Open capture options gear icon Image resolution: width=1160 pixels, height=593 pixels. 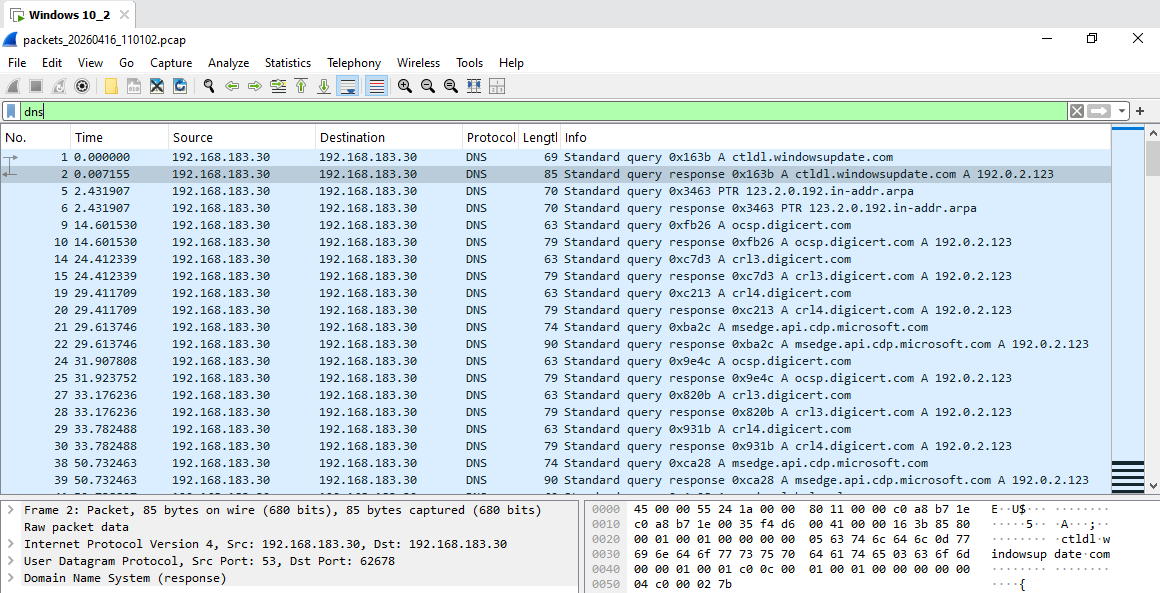pyautogui.click(x=82, y=87)
